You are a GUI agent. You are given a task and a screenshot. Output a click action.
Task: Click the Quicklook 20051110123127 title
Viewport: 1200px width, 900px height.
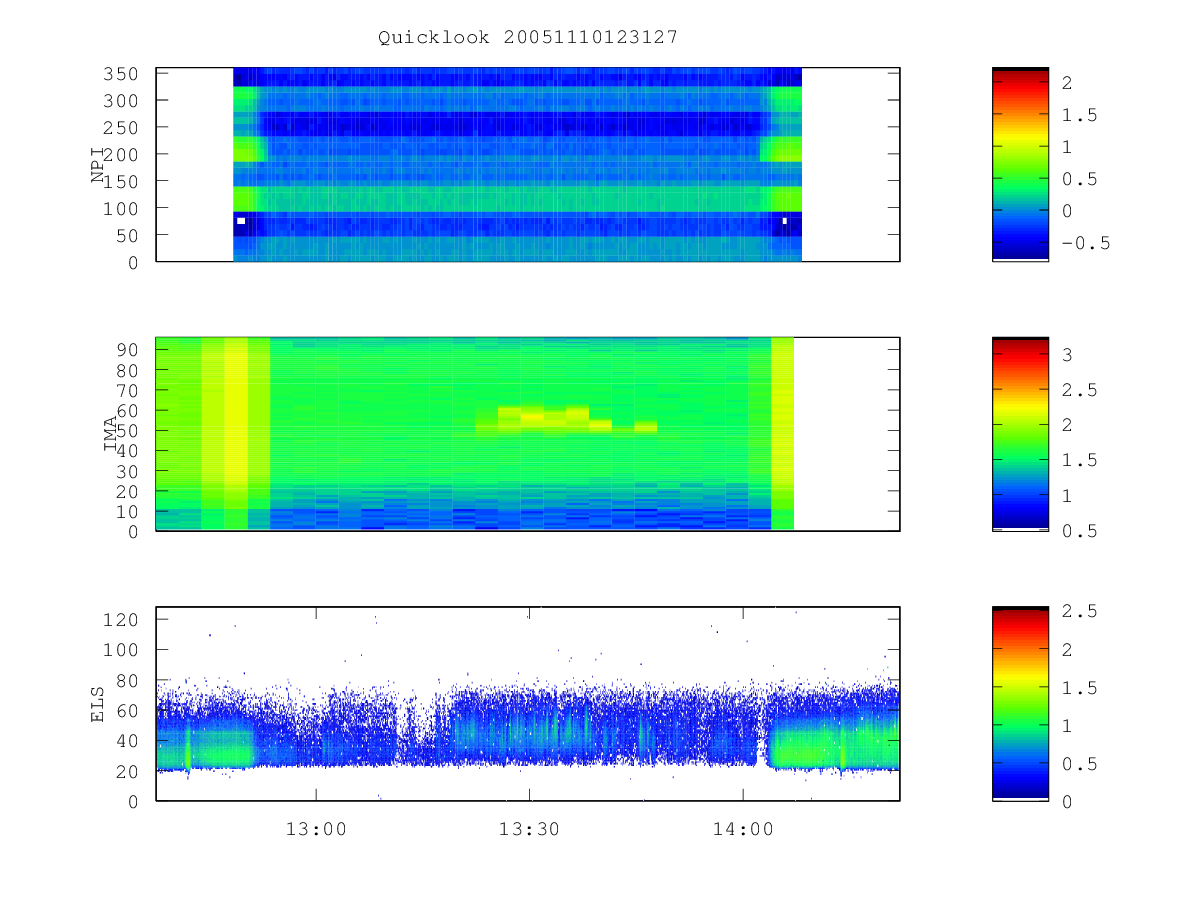527,38
